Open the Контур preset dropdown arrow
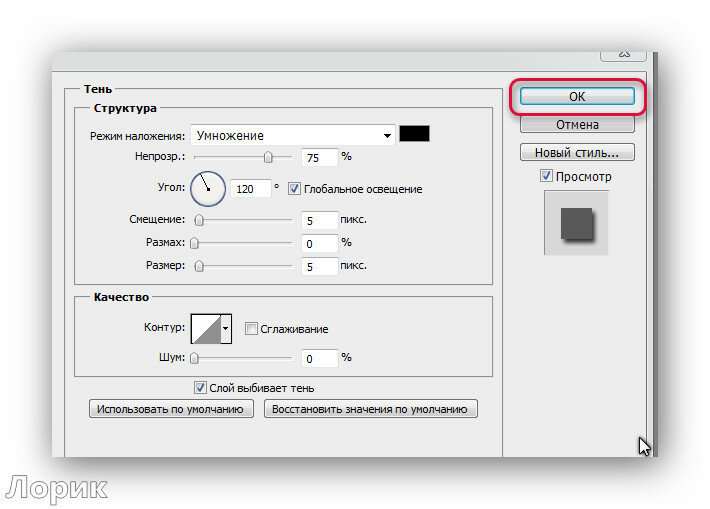Image resolution: width=710 pixels, height=509 pixels. coord(225,329)
